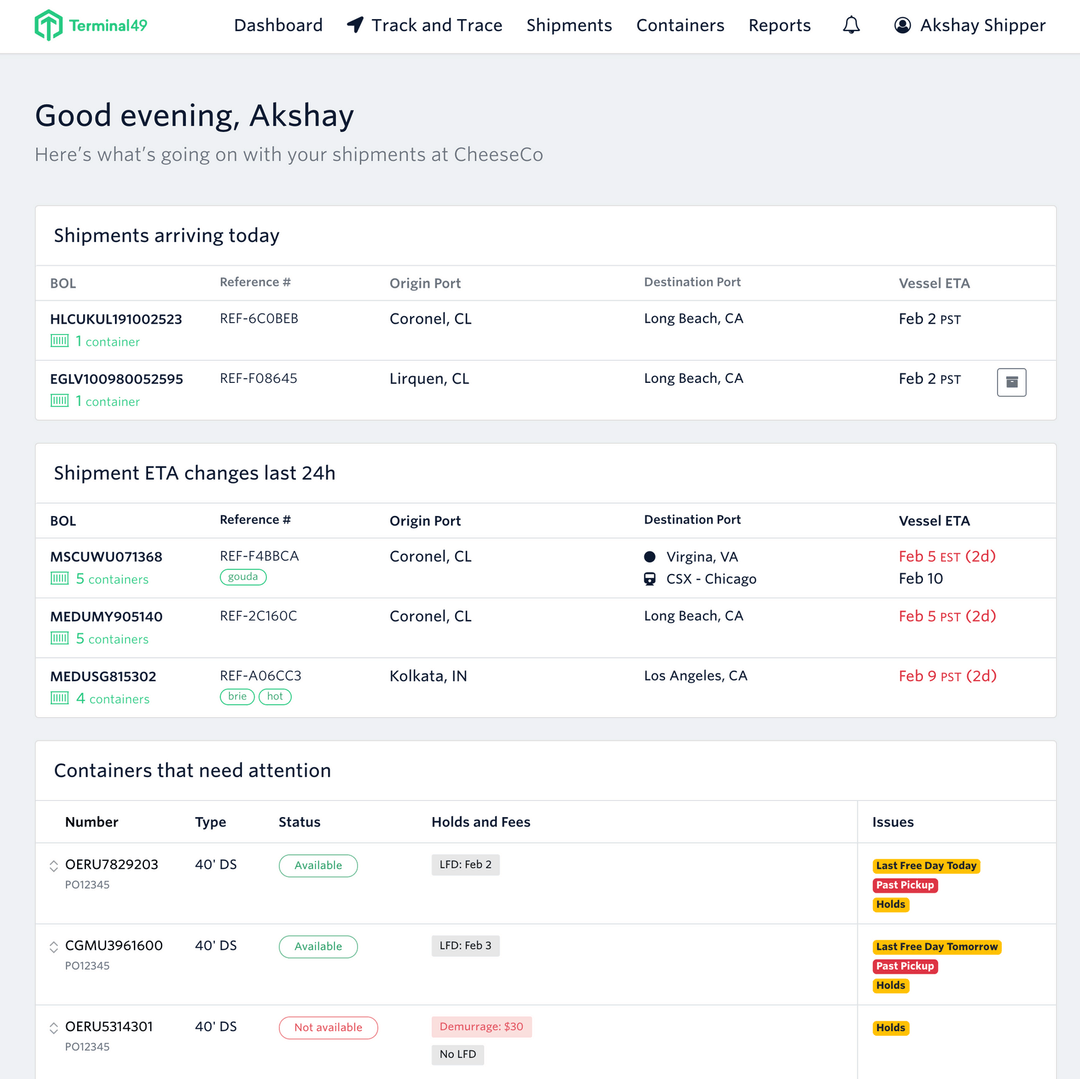Click the Not available status pill for OERU5314301

[x=328, y=1027]
